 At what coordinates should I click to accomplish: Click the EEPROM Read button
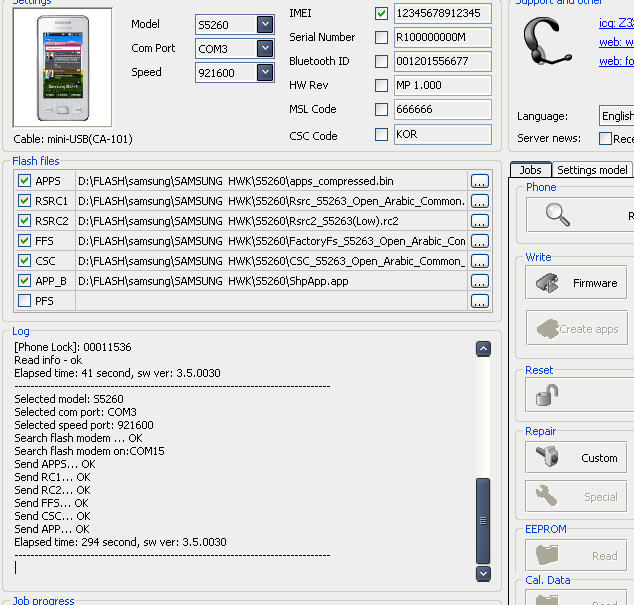576,556
